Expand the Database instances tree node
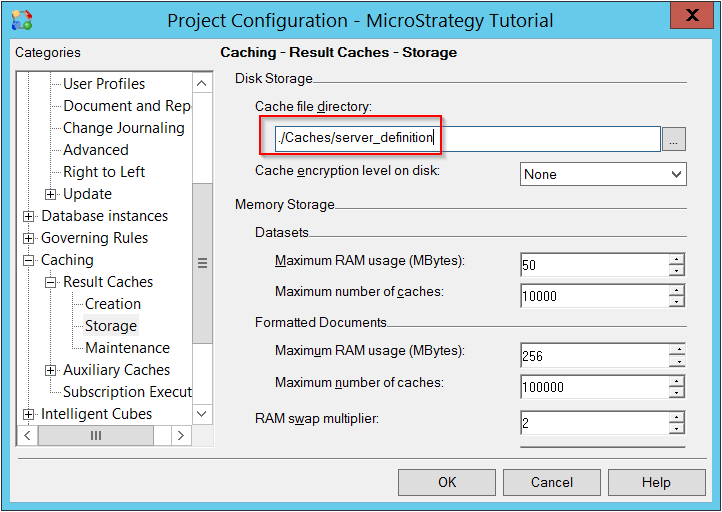 (x=29, y=216)
